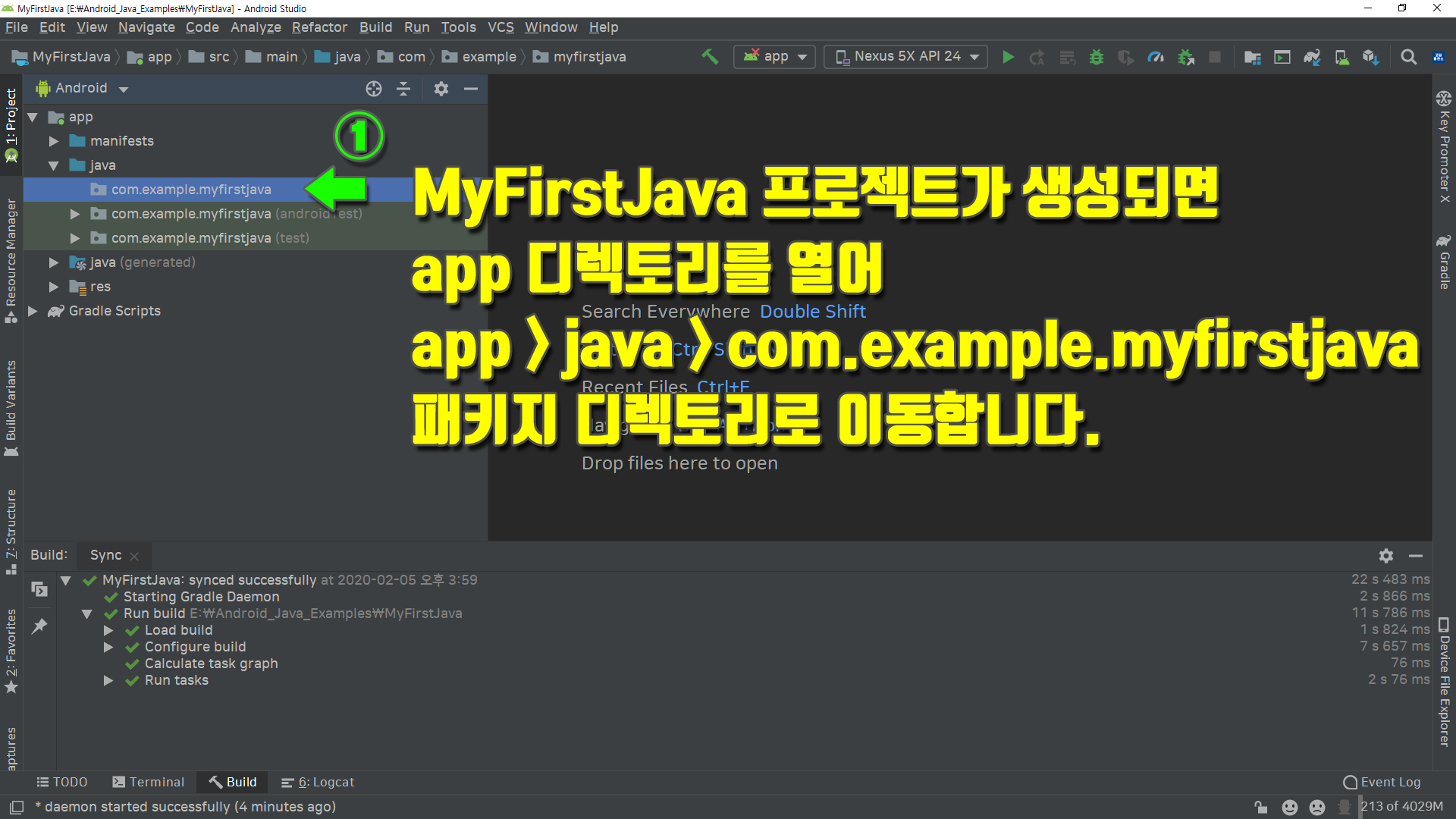Open SDK Manager icon in toolbar
1456x819 pixels.
pyautogui.click(x=1370, y=57)
